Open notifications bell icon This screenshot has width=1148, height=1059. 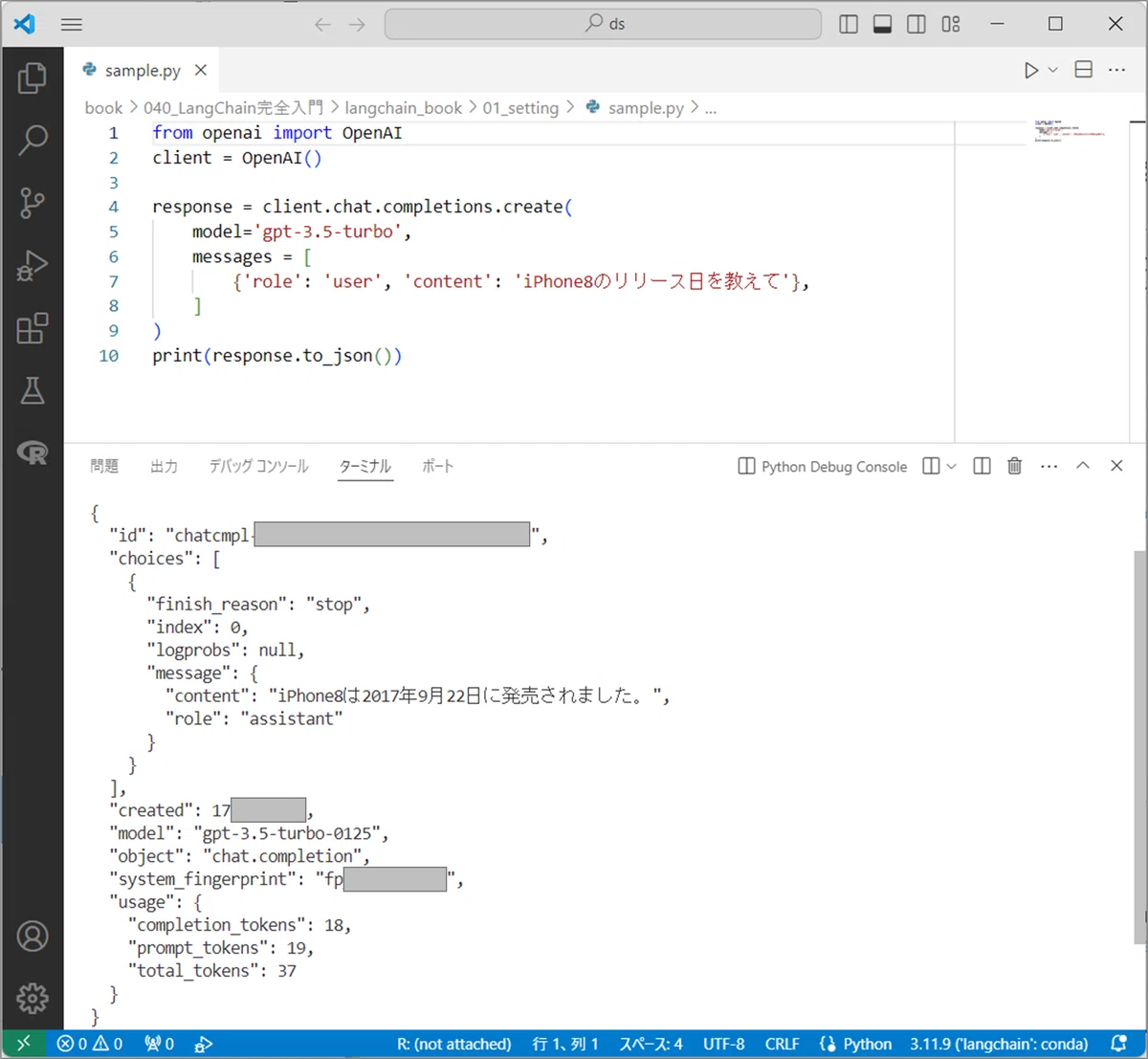(x=1118, y=1044)
